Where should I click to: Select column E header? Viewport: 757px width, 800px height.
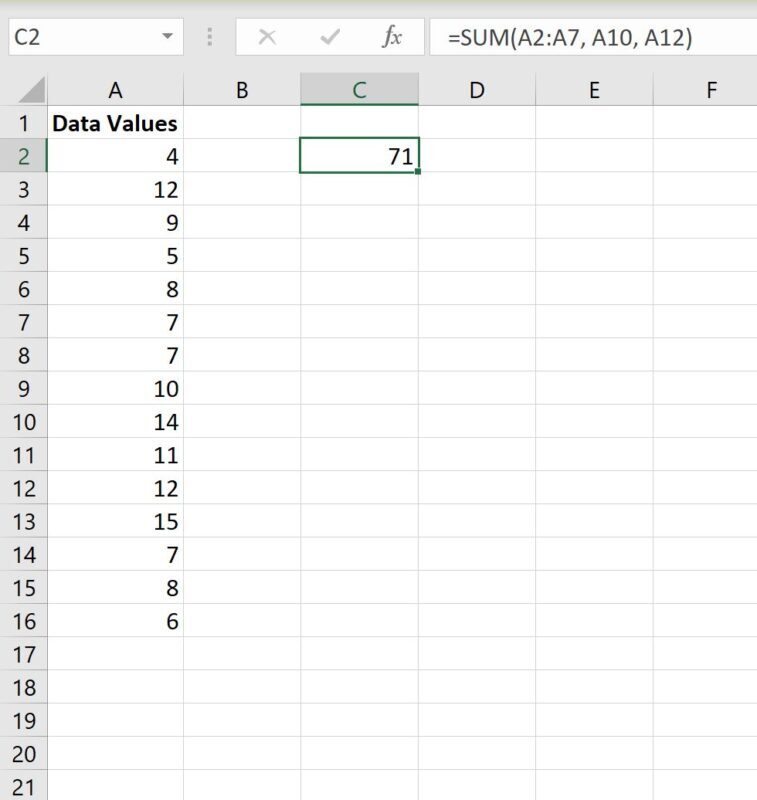tap(594, 90)
